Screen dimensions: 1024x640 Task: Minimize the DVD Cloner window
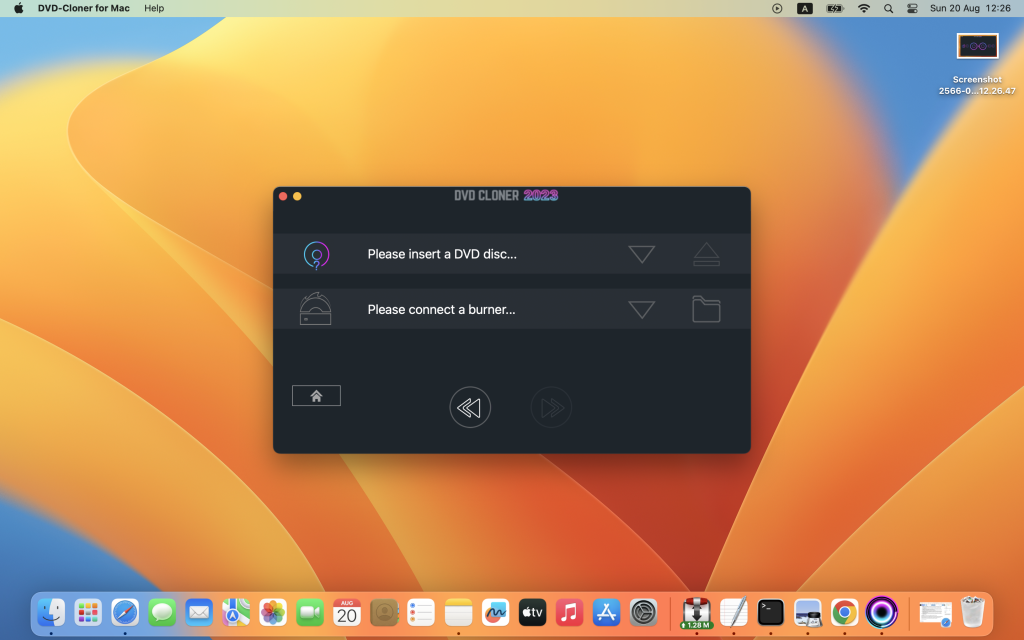(297, 196)
